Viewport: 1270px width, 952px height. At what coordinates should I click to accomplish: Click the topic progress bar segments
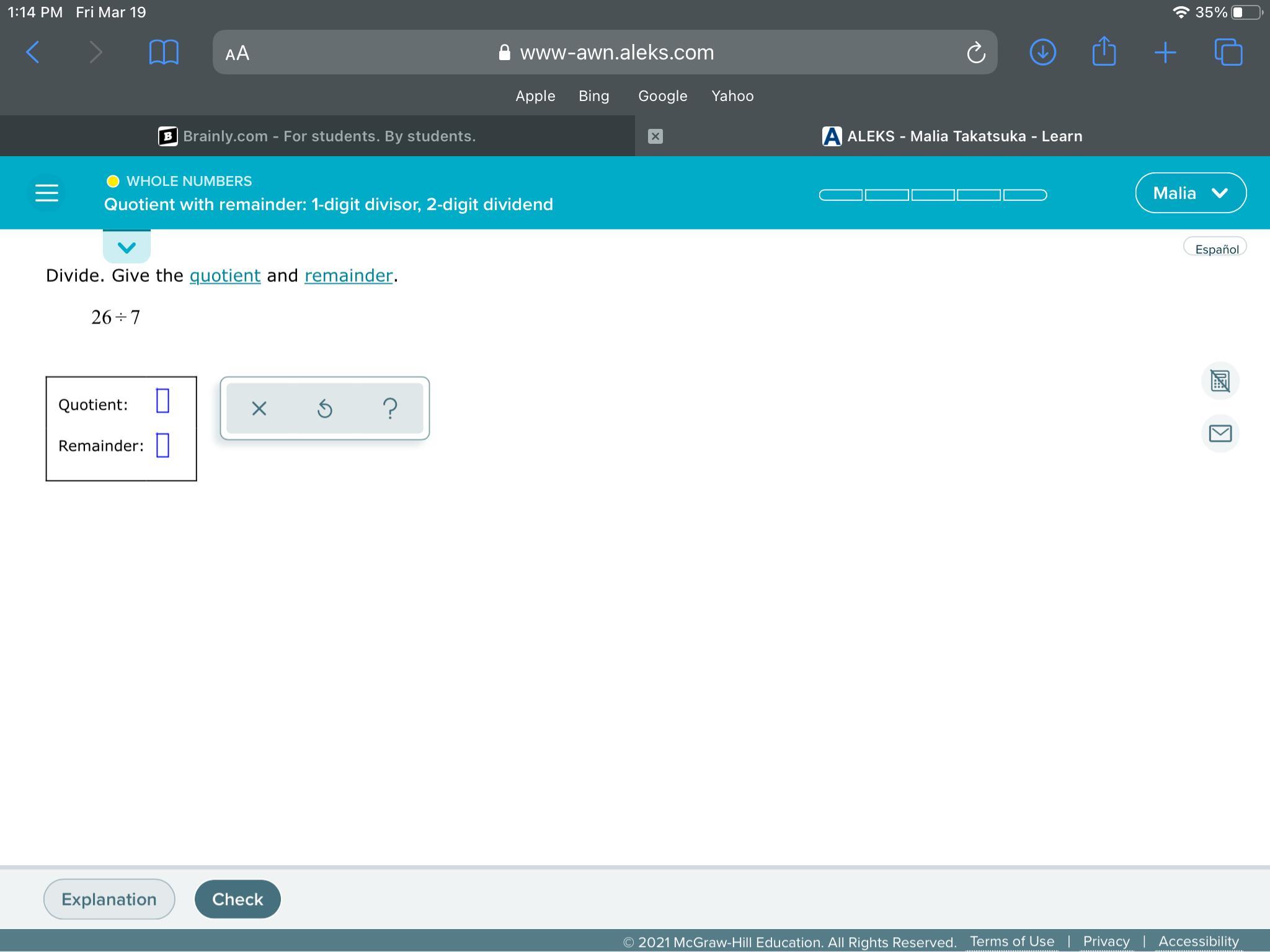click(933, 195)
